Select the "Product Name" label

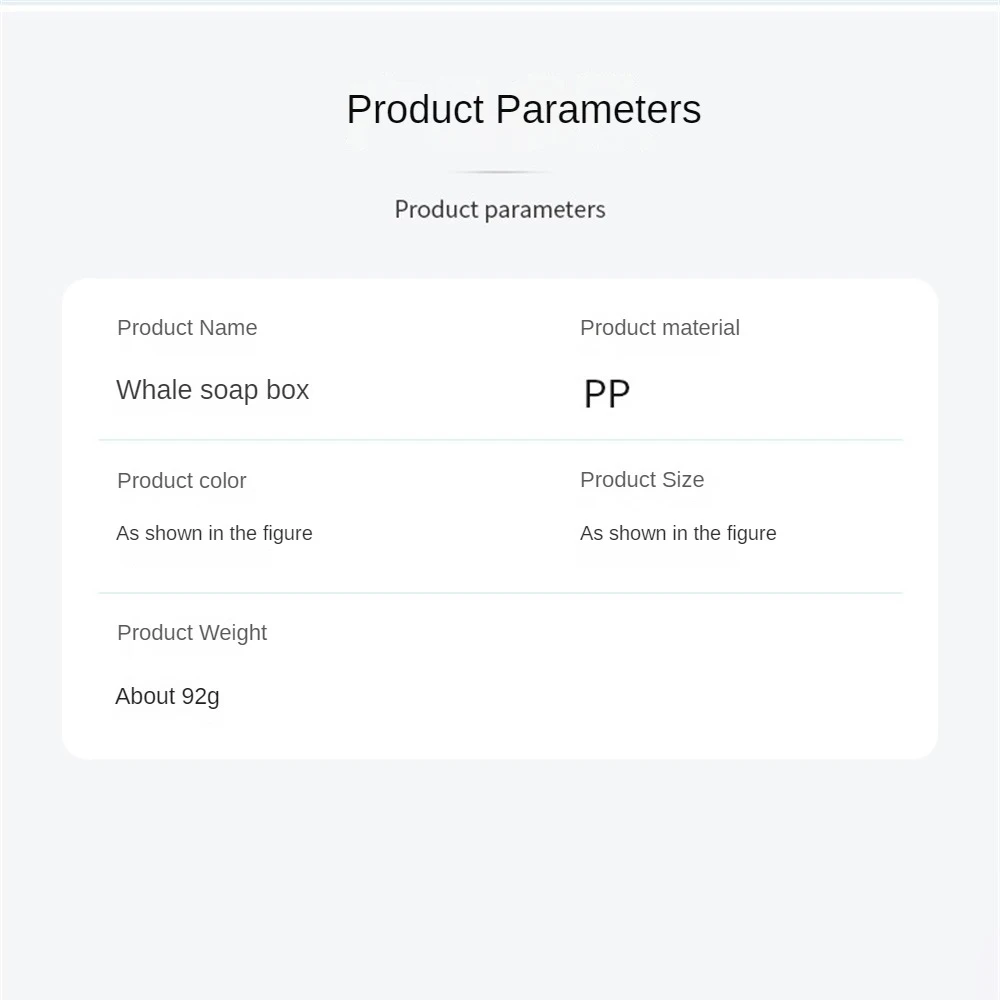(187, 328)
